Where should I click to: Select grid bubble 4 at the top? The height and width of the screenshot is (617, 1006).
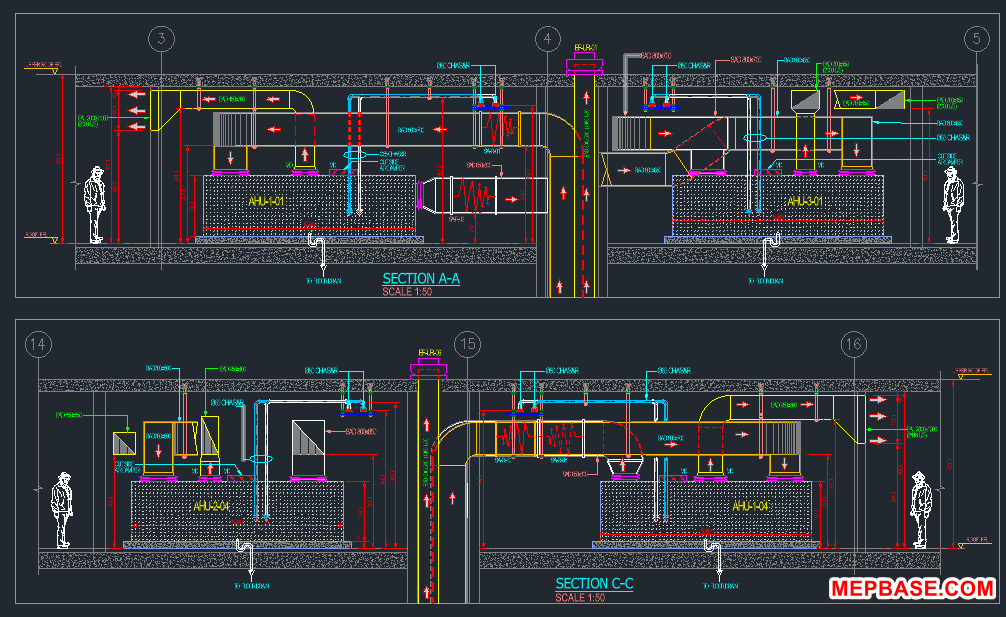548,40
